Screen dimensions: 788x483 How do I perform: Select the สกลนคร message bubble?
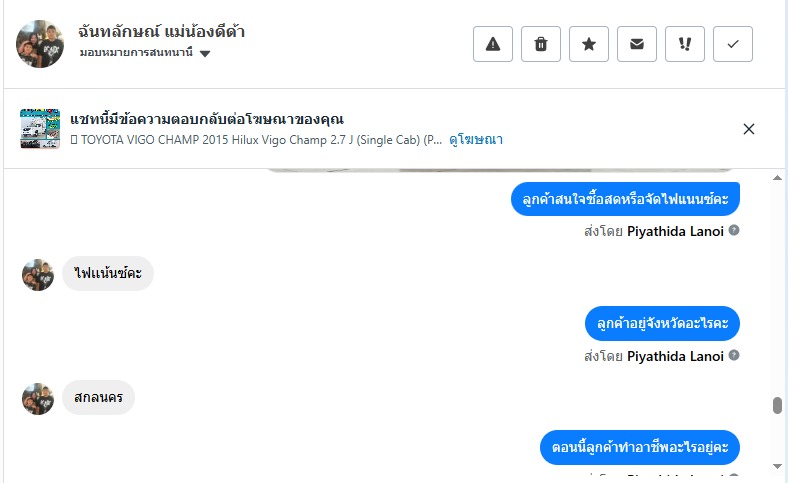(x=98, y=398)
